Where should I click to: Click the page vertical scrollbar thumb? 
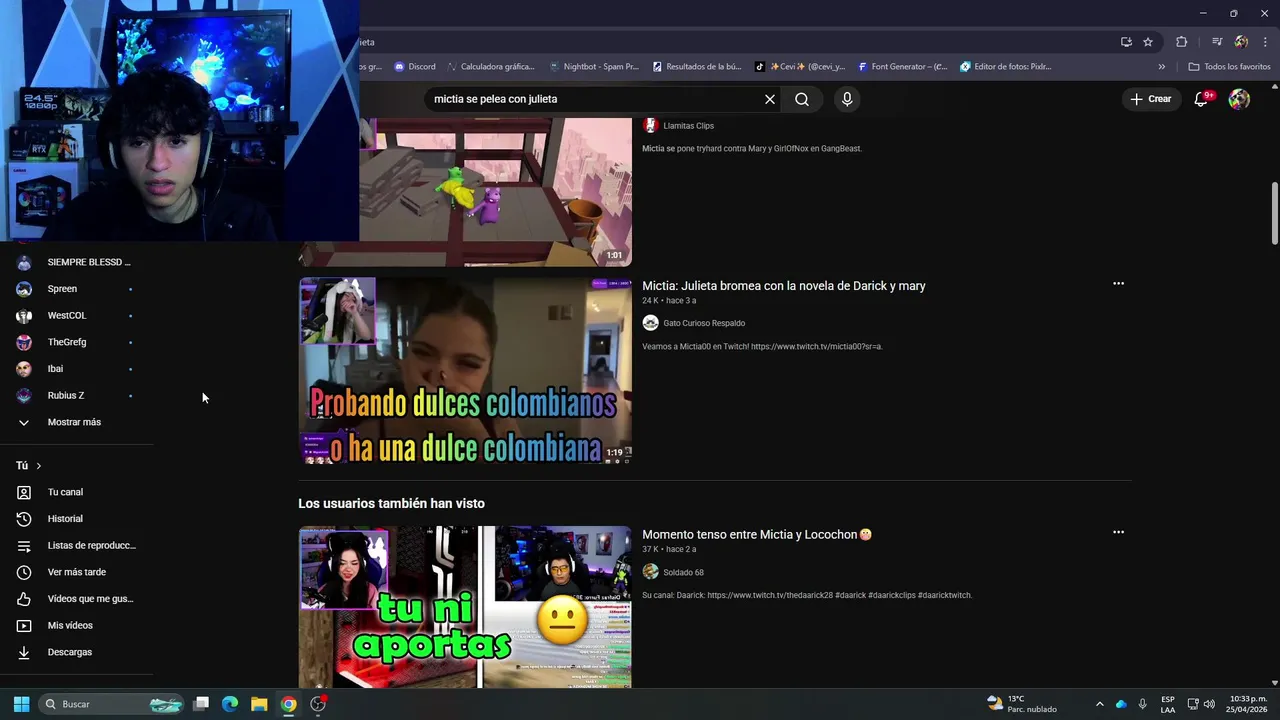[1274, 213]
